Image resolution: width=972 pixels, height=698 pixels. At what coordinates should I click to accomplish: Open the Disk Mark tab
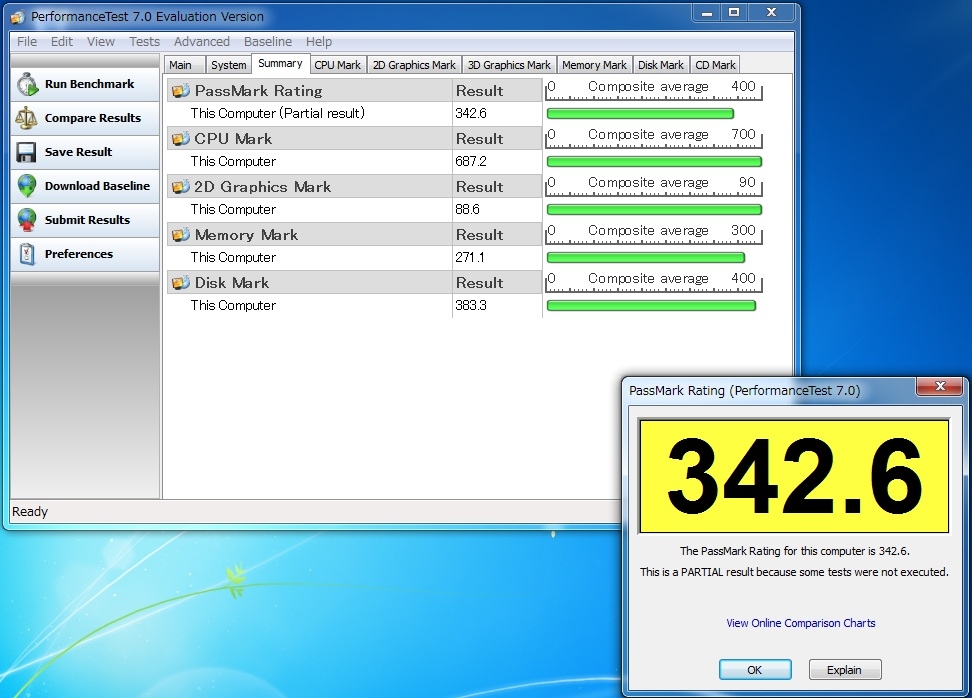pyautogui.click(x=661, y=65)
